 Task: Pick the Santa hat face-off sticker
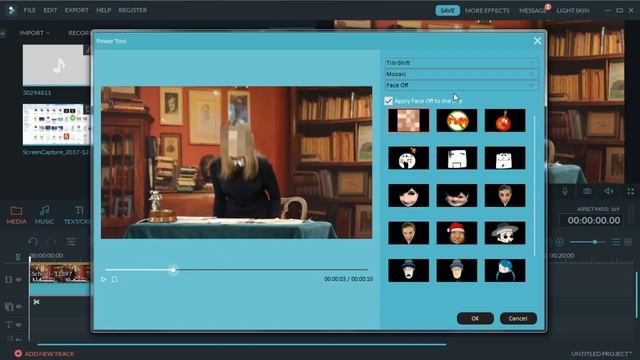(457, 233)
